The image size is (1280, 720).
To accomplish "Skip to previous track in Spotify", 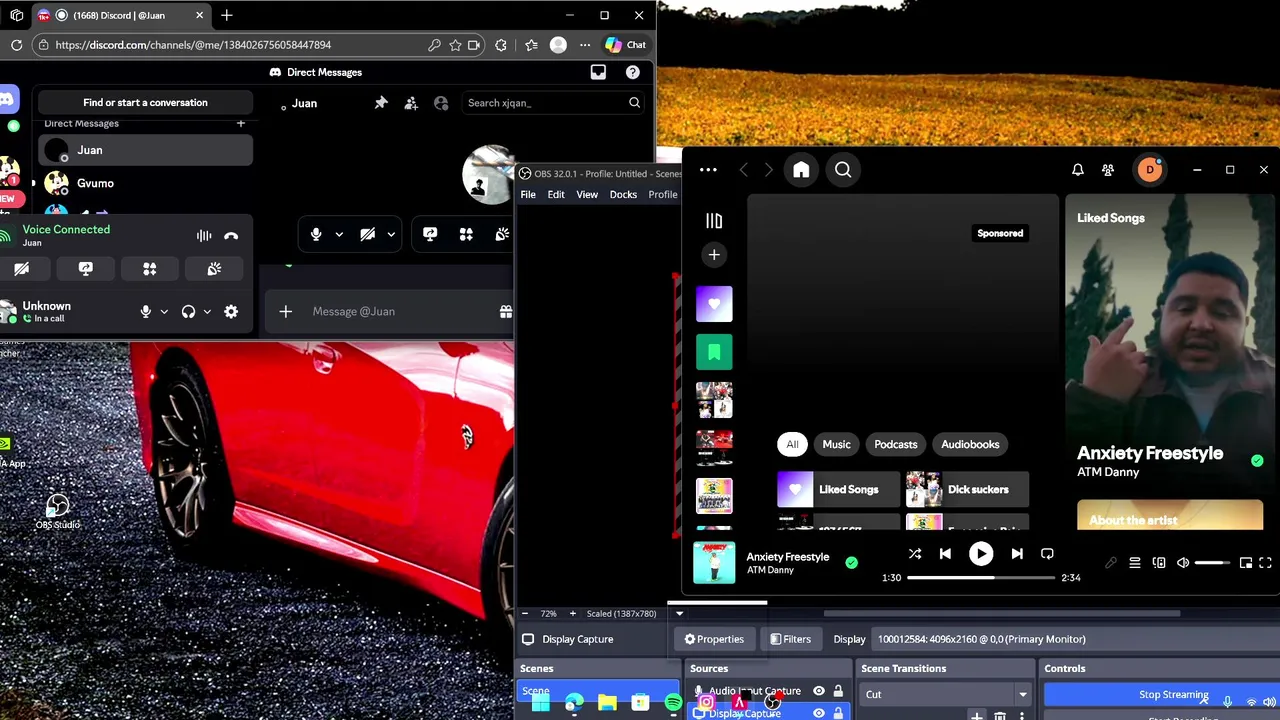I will click(x=945, y=553).
